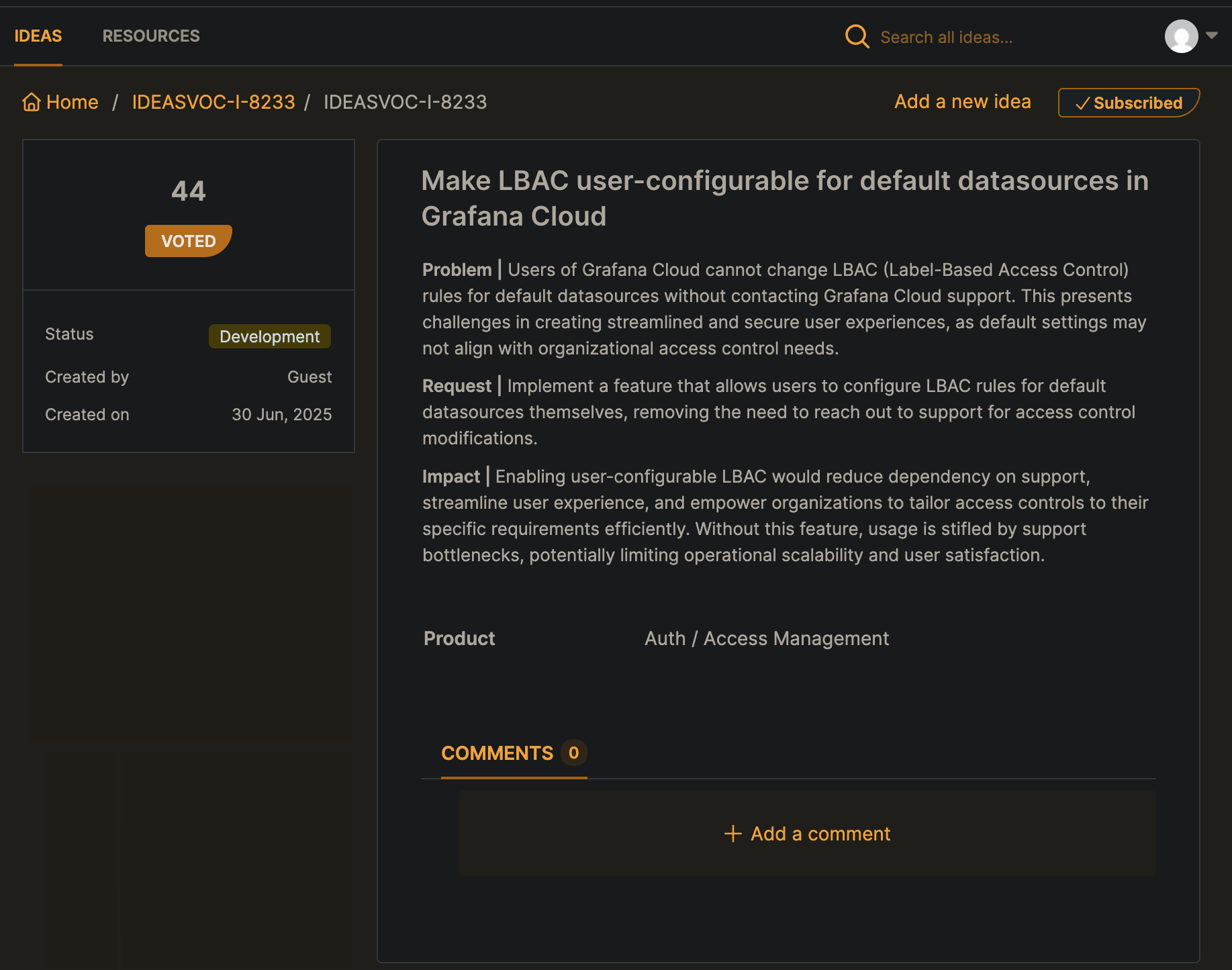This screenshot has height=970, width=1232.
Task: Select the COMMENTS tab
Action: pyautogui.click(x=514, y=753)
